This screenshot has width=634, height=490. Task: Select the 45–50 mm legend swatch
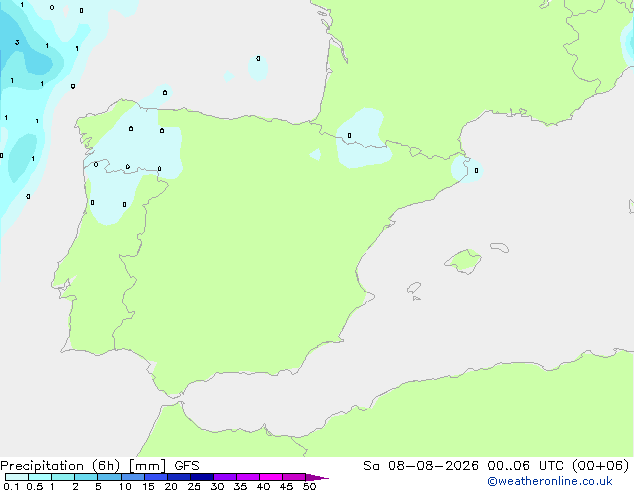click(x=294, y=477)
